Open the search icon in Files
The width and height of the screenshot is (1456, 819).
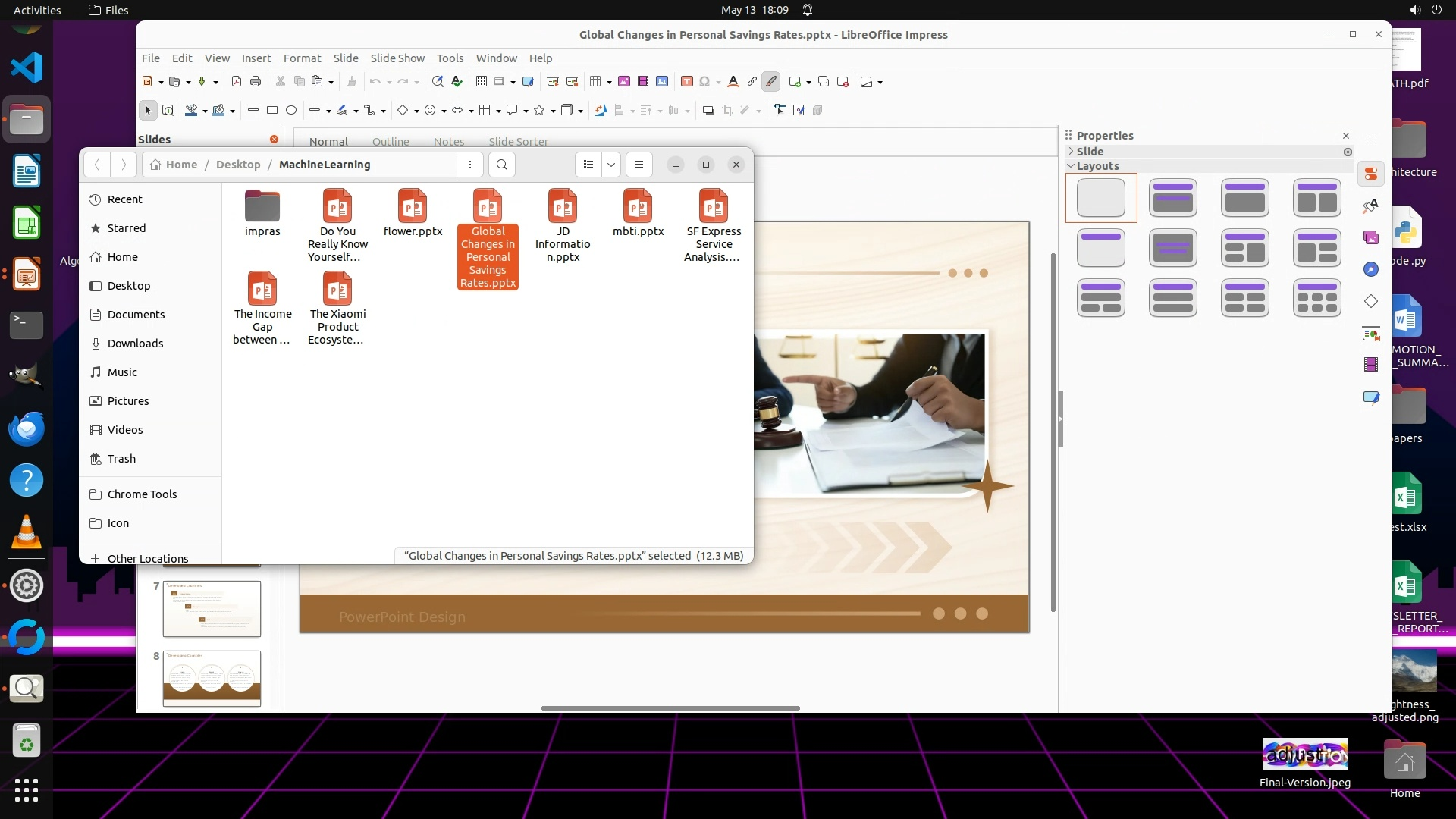click(501, 165)
